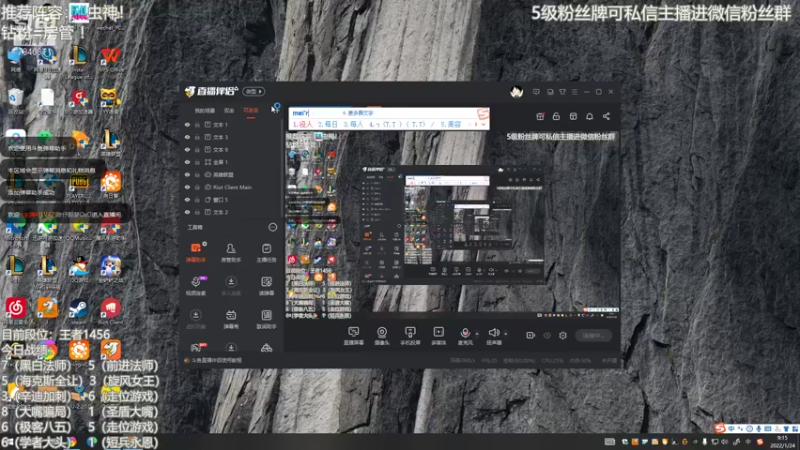Open the 视频连麦 tool
800x450 pixels.
click(196, 286)
